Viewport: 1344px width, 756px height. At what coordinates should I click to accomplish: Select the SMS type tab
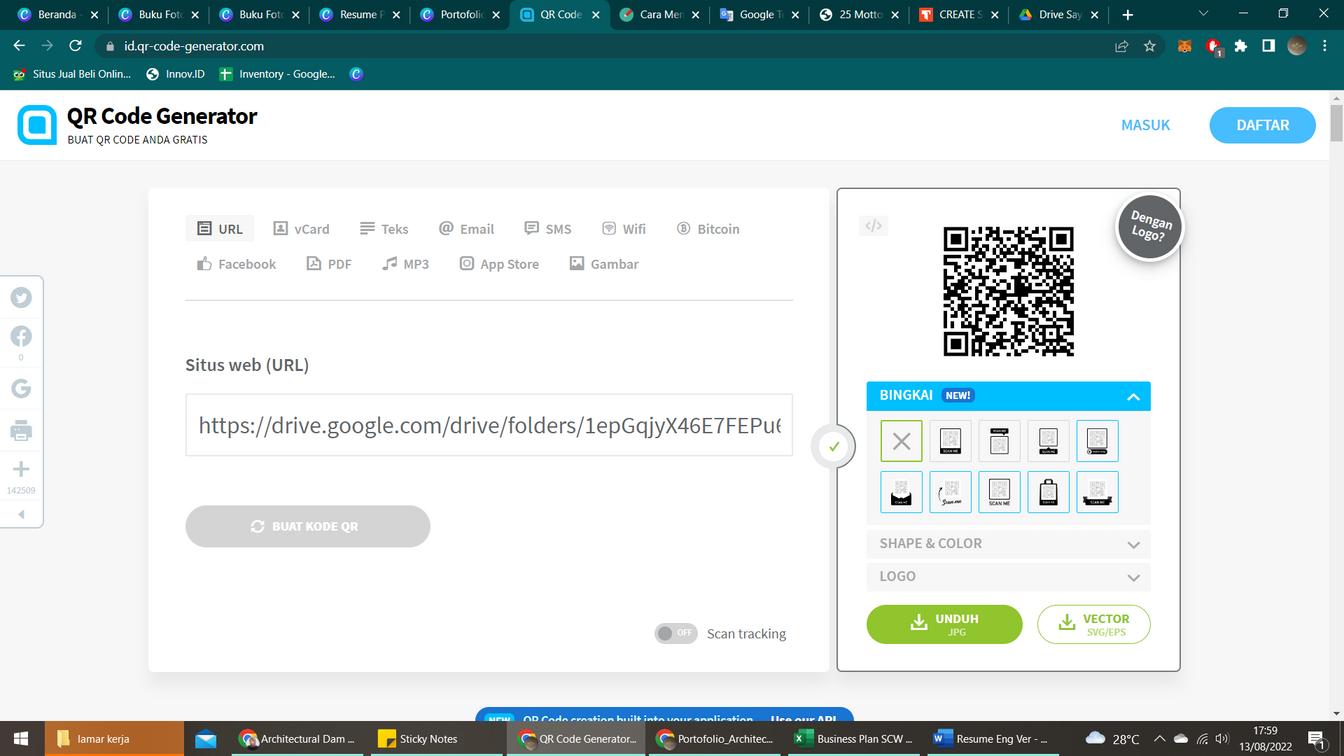(548, 229)
